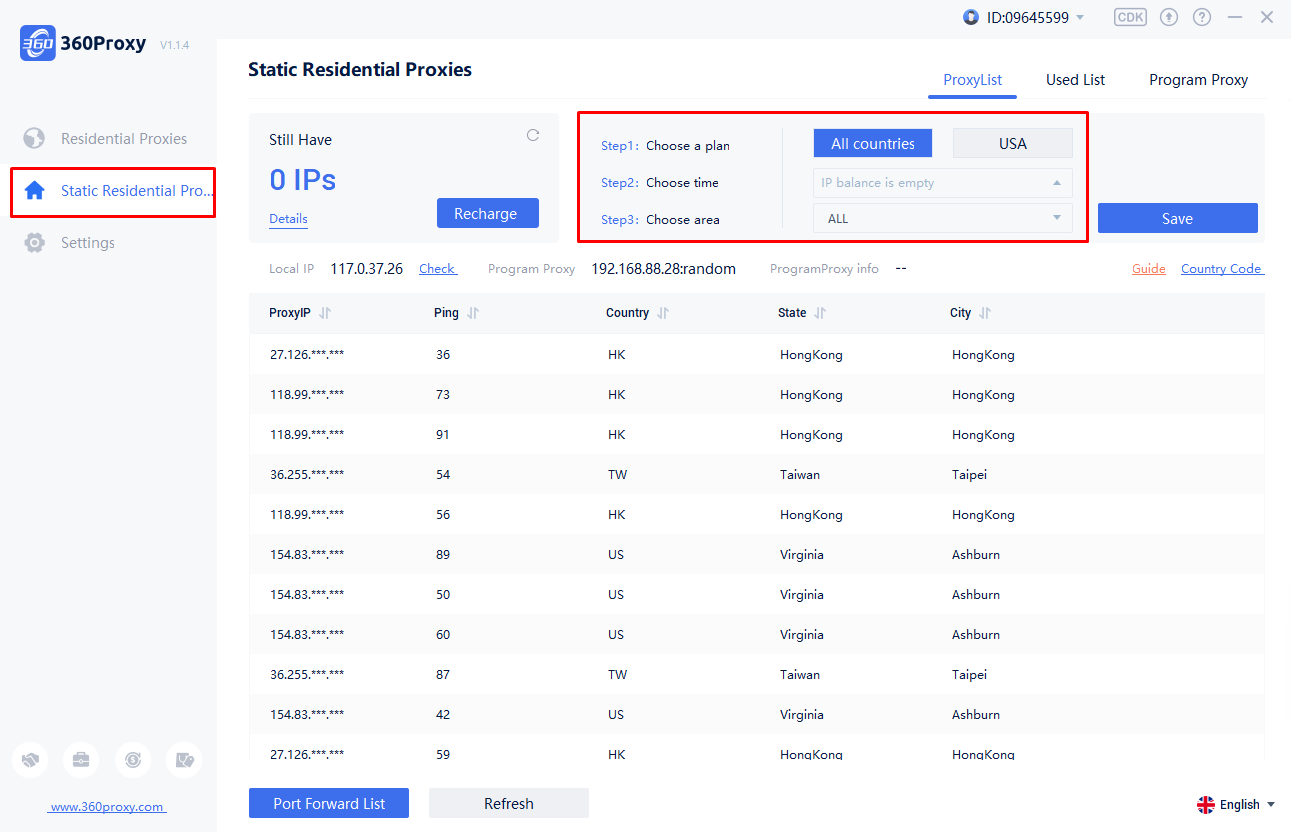1291x832 pixels.
Task: Open Settings in the sidebar
Action: 70,243
